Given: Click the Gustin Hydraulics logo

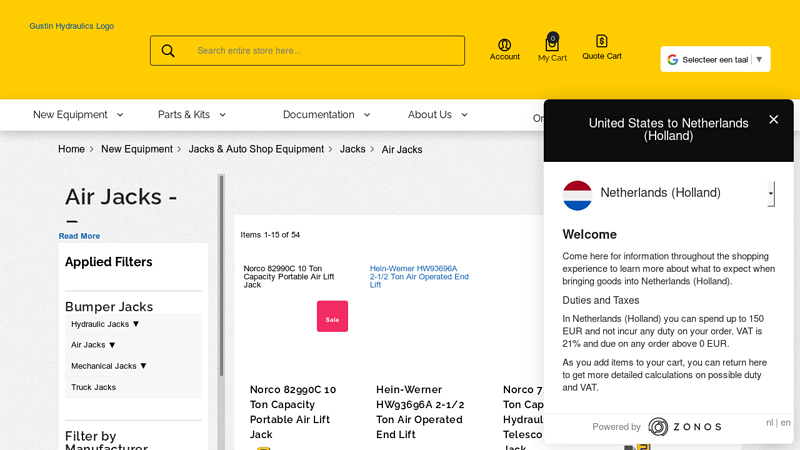Looking at the screenshot, I should click(x=71, y=26).
